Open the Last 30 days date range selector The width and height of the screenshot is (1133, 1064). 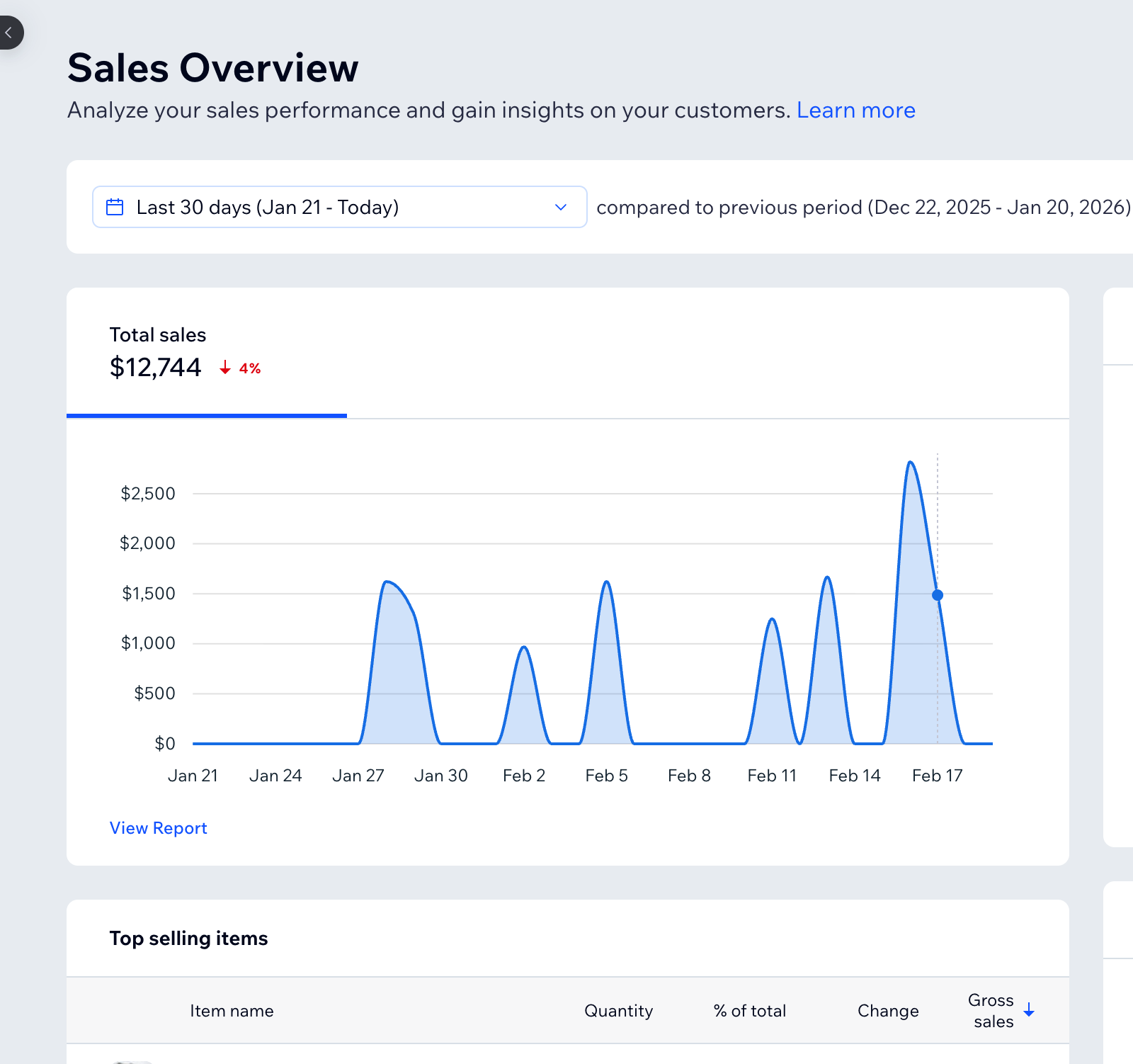[338, 207]
